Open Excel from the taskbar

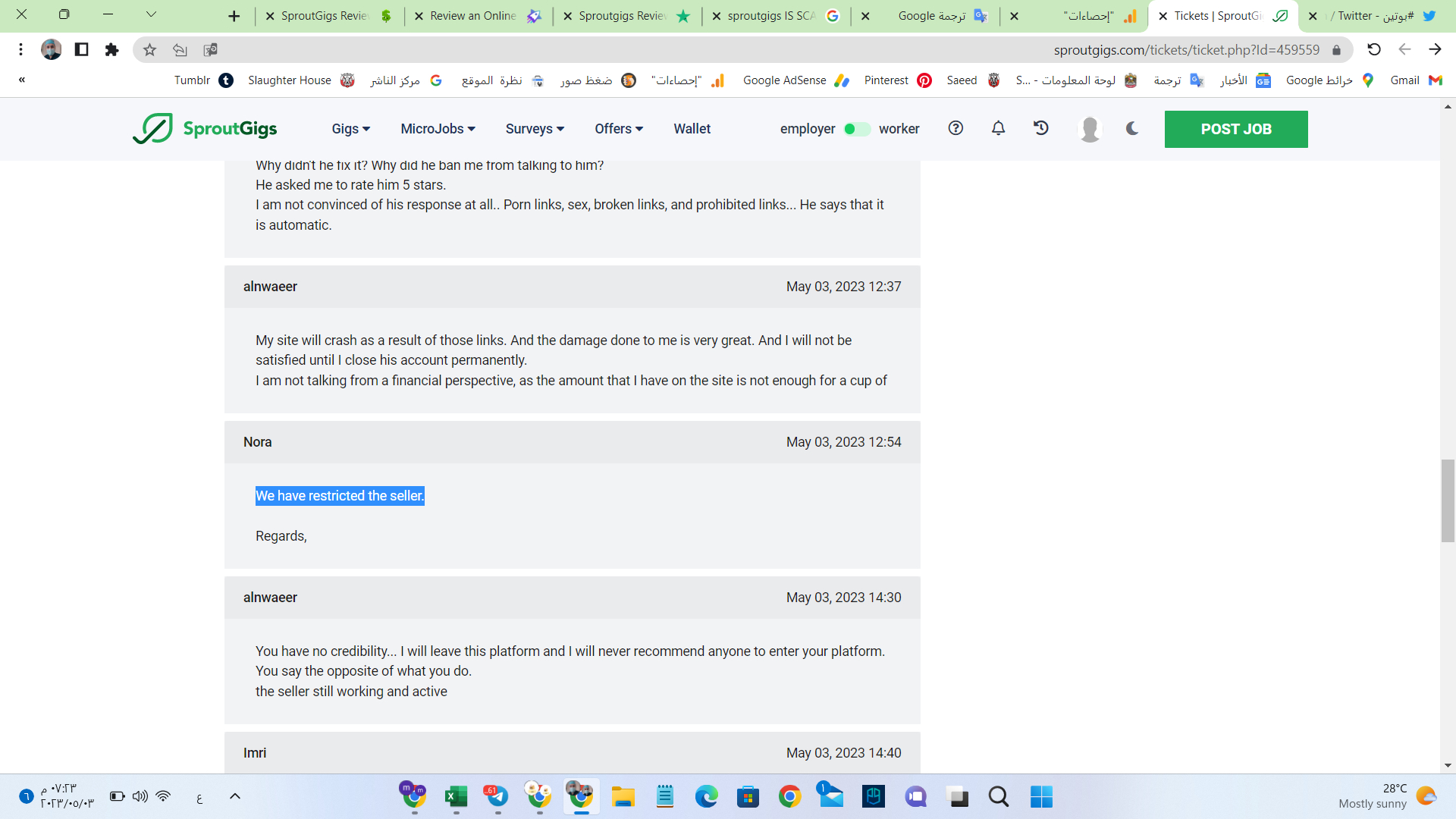pos(456,797)
